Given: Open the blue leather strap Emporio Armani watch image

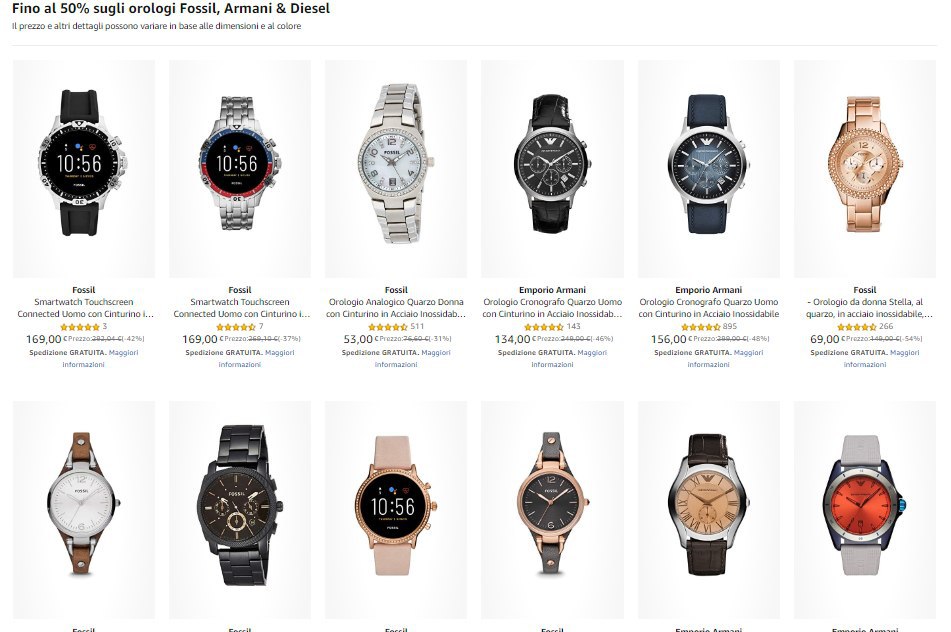Looking at the screenshot, I should click(x=708, y=169).
